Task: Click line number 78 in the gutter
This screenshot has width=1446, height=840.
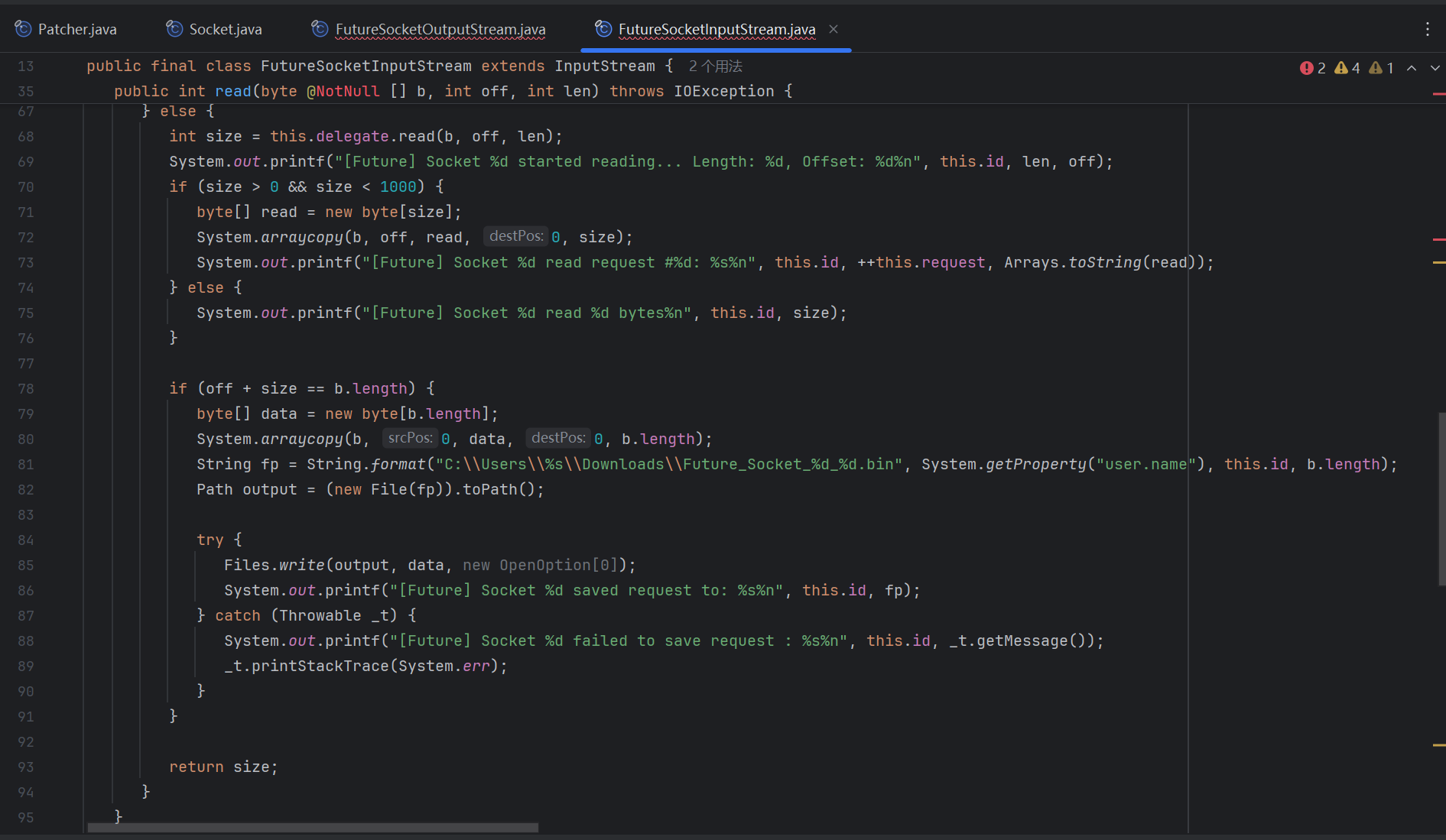Action: [26, 389]
